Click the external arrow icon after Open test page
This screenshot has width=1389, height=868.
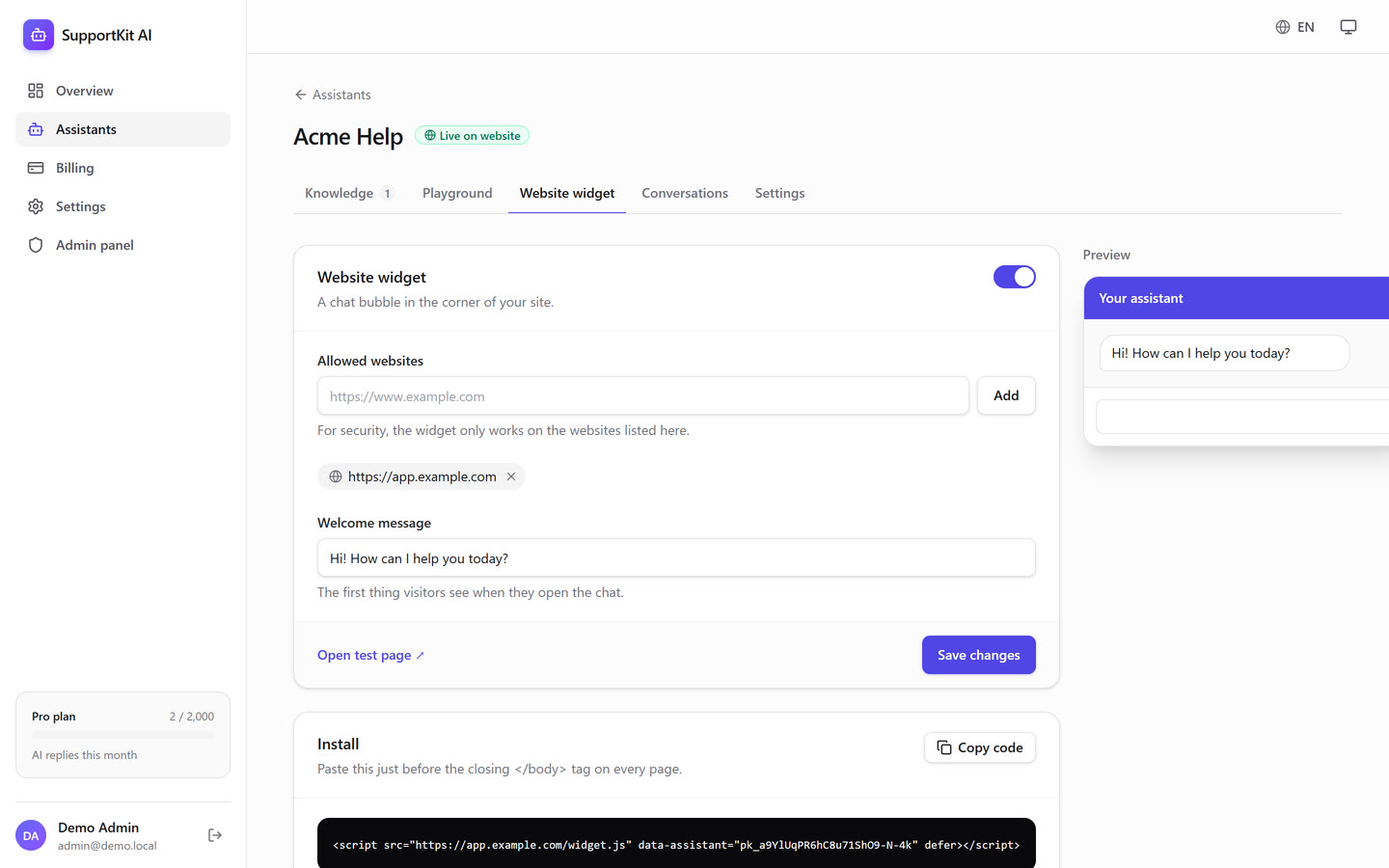click(421, 656)
